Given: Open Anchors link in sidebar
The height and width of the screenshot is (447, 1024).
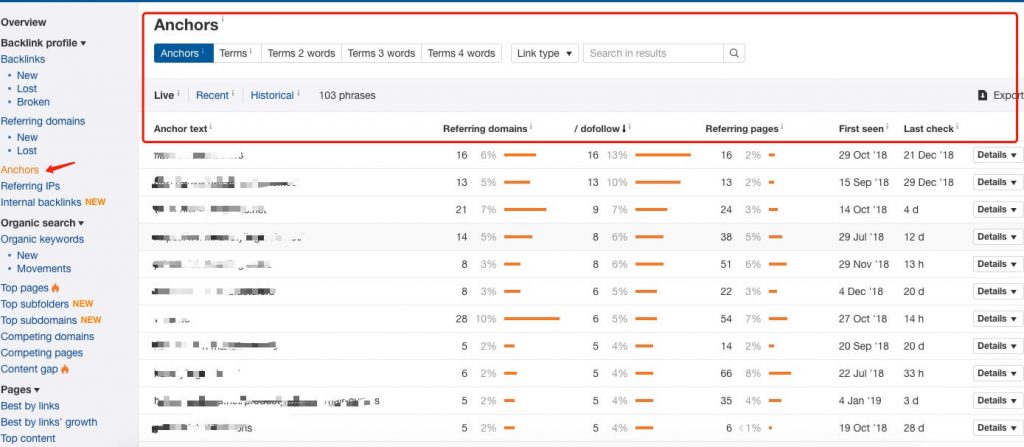Looking at the screenshot, I should point(20,170).
